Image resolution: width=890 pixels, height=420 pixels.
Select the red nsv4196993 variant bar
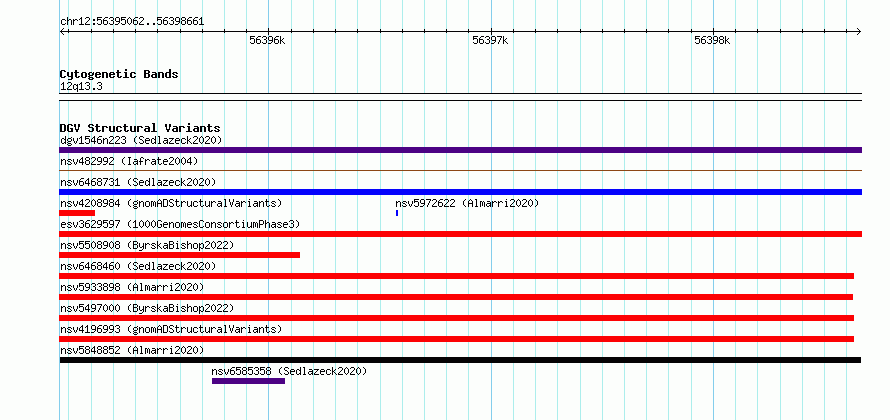tap(456, 339)
